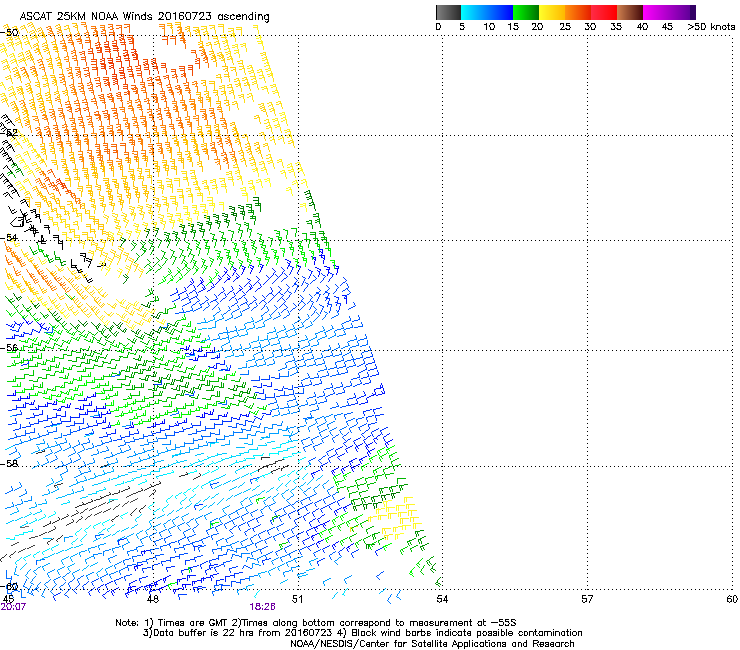740x650 pixels.
Task: Click the purple '20:07' swath time
Action: tap(13, 607)
